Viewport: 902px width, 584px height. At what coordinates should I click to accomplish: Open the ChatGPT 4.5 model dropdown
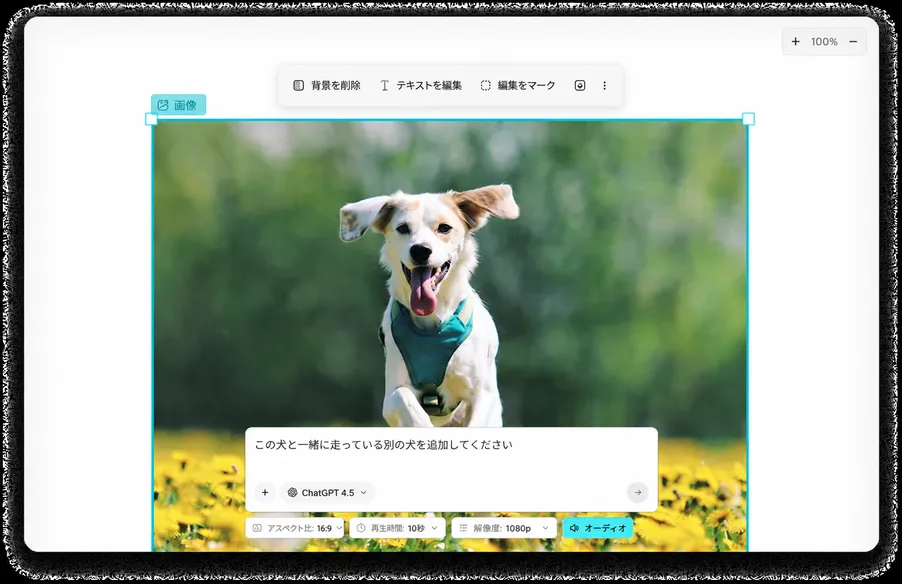327,493
